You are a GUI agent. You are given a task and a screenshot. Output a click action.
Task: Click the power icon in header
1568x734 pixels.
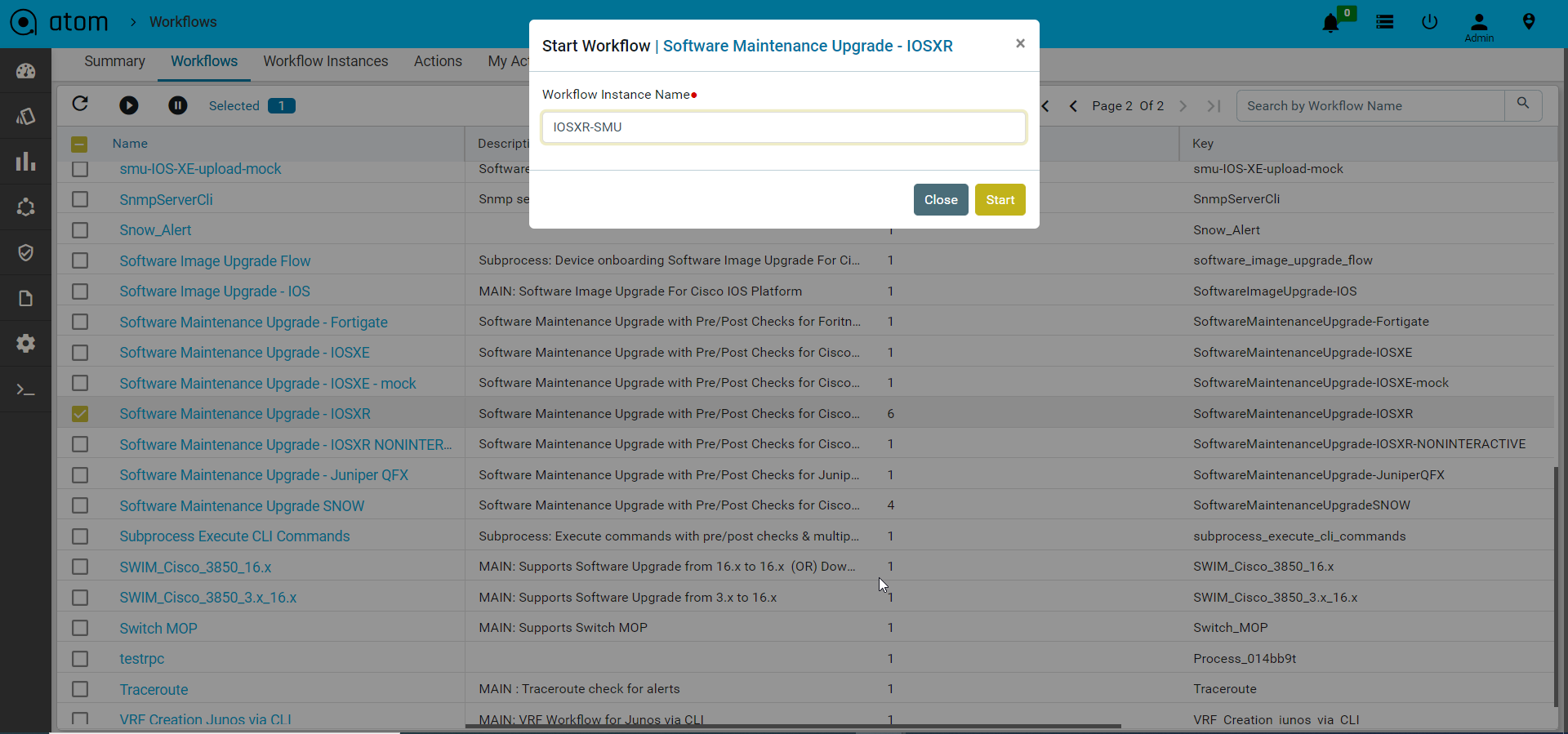click(1429, 22)
